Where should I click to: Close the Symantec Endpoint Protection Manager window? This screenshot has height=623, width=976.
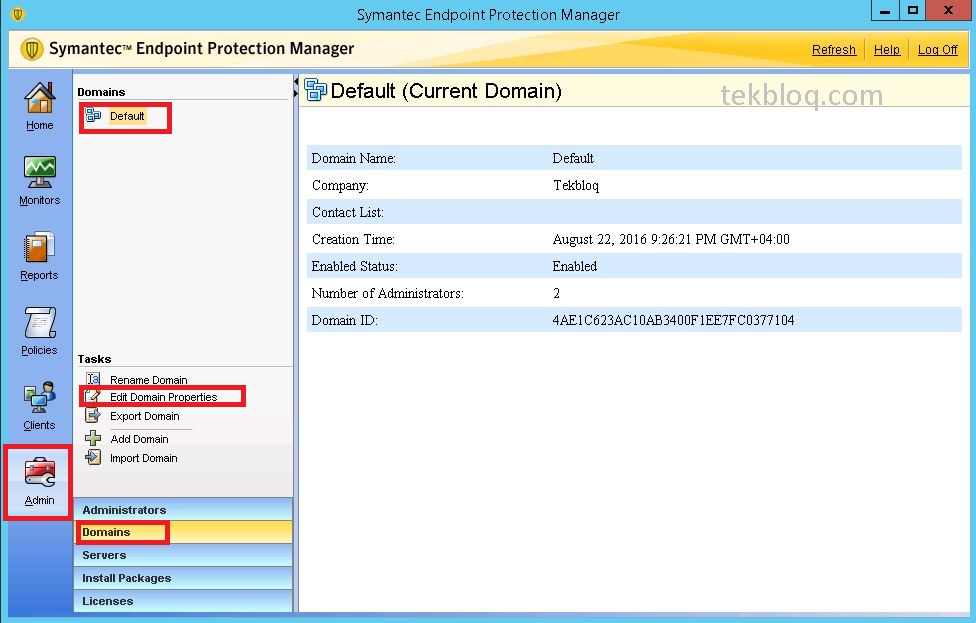(949, 11)
